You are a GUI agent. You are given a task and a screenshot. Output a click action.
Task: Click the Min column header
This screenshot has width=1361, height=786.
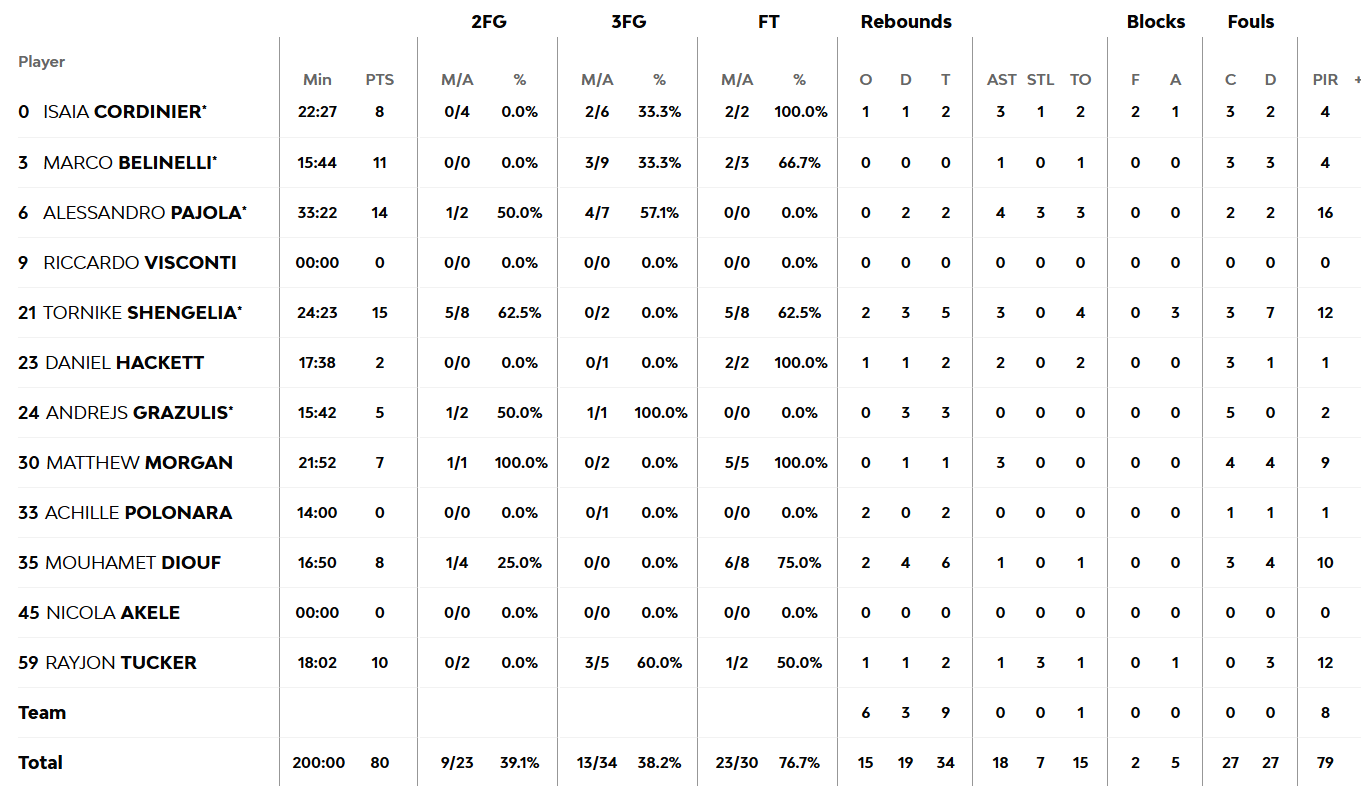pyautogui.click(x=317, y=80)
